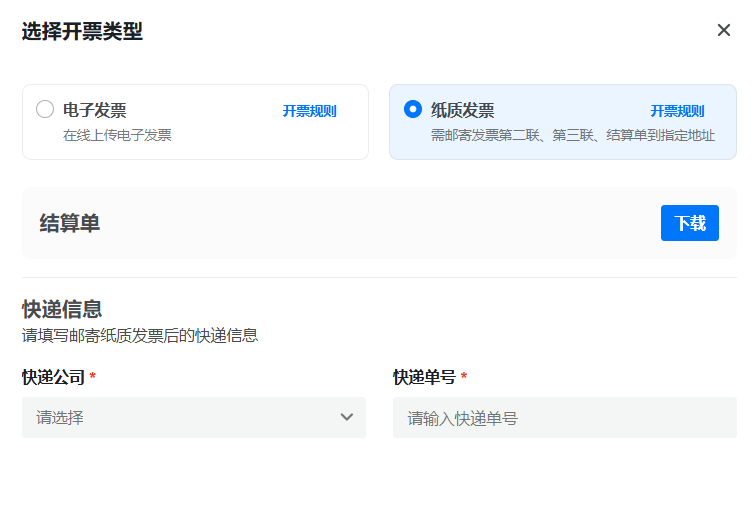Viewport: 755px width, 526px height.
Task: Click the 请填写邮寄纸质发票后的快递信息 hint text
Action: click(140, 336)
